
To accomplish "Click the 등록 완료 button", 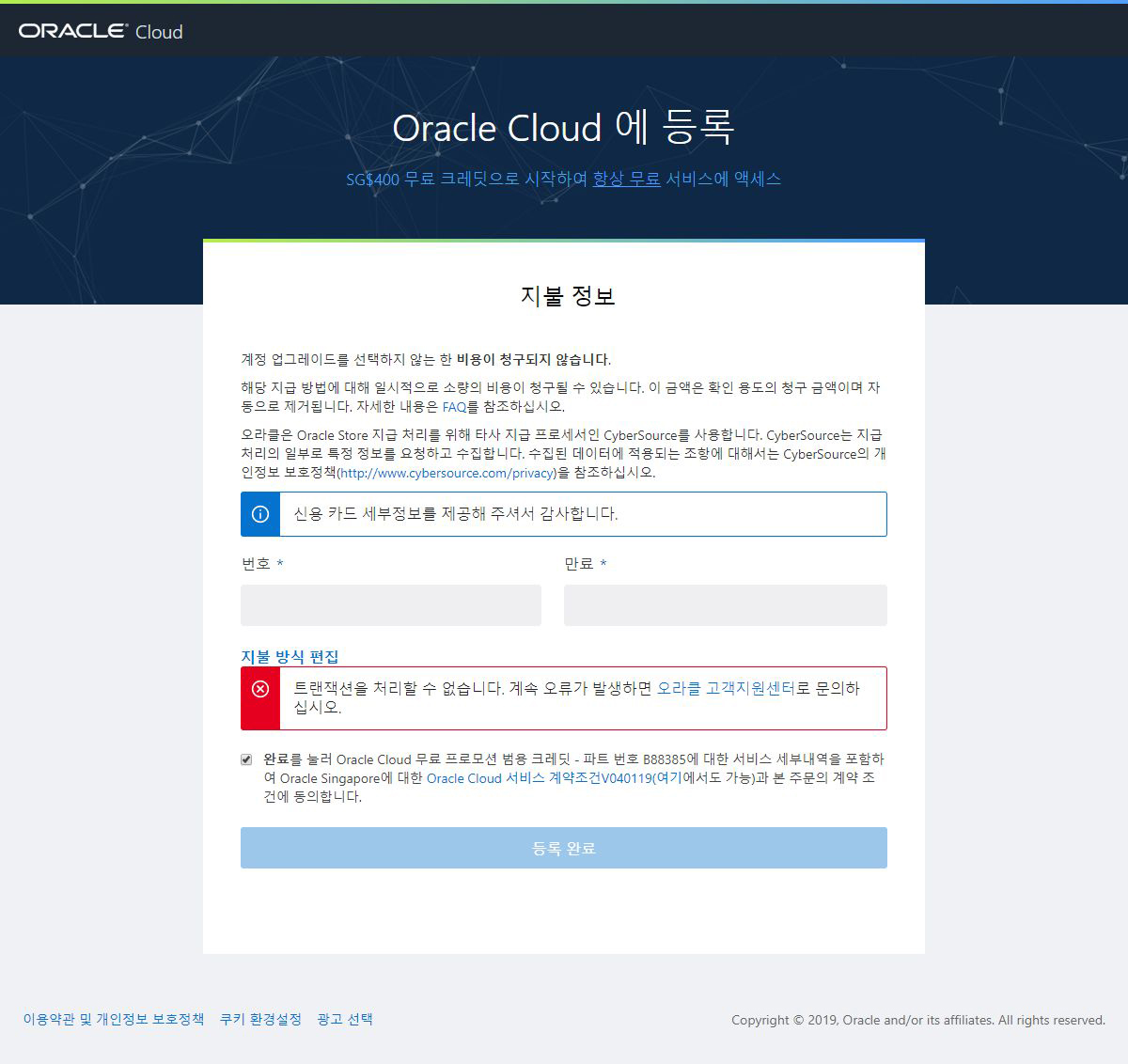I will tap(564, 848).
